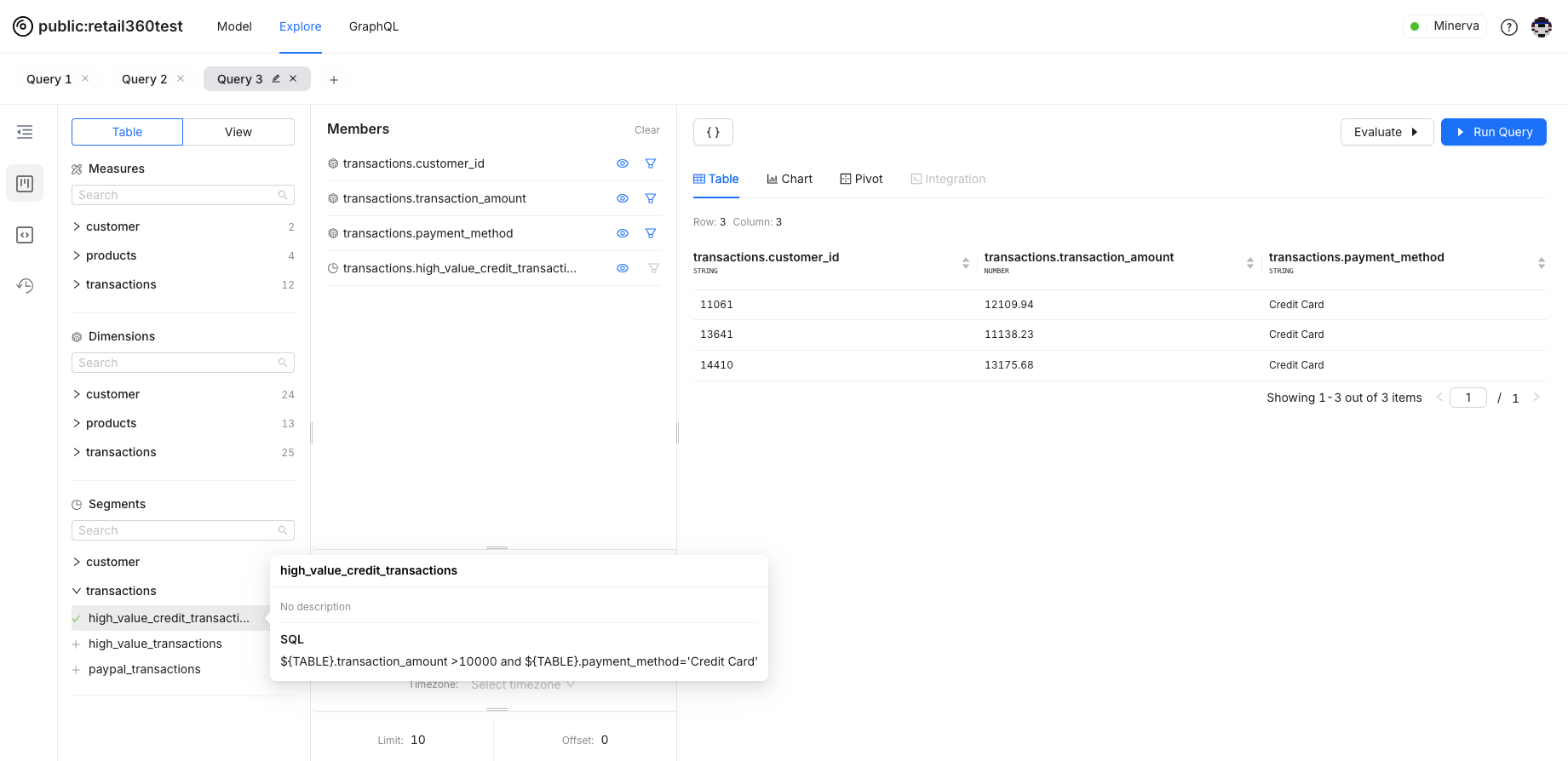Sort the transactions.customer_id column
Image resolution: width=1568 pixels, height=761 pixels.
click(x=966, y=263)
